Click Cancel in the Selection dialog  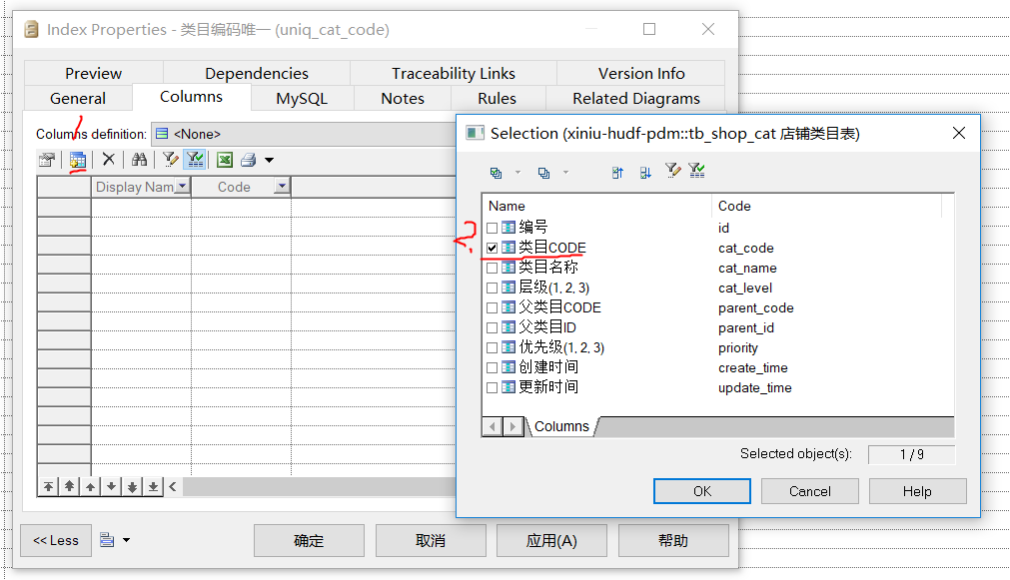coord(810,491)
